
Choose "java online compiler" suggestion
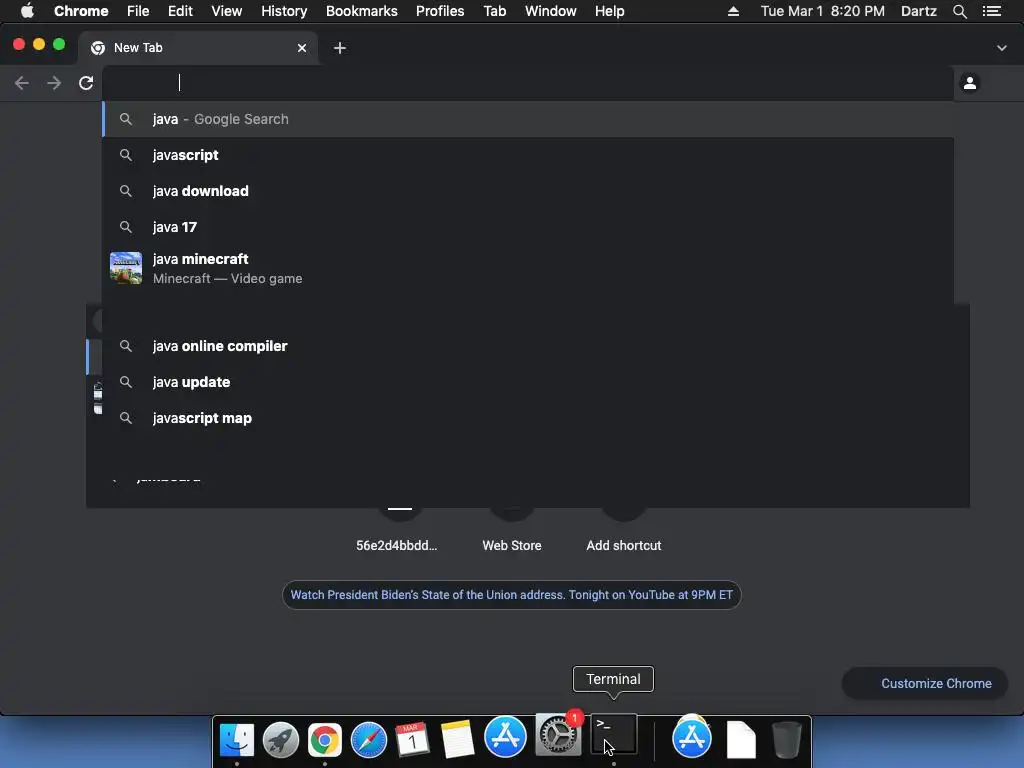pos(528,346)
